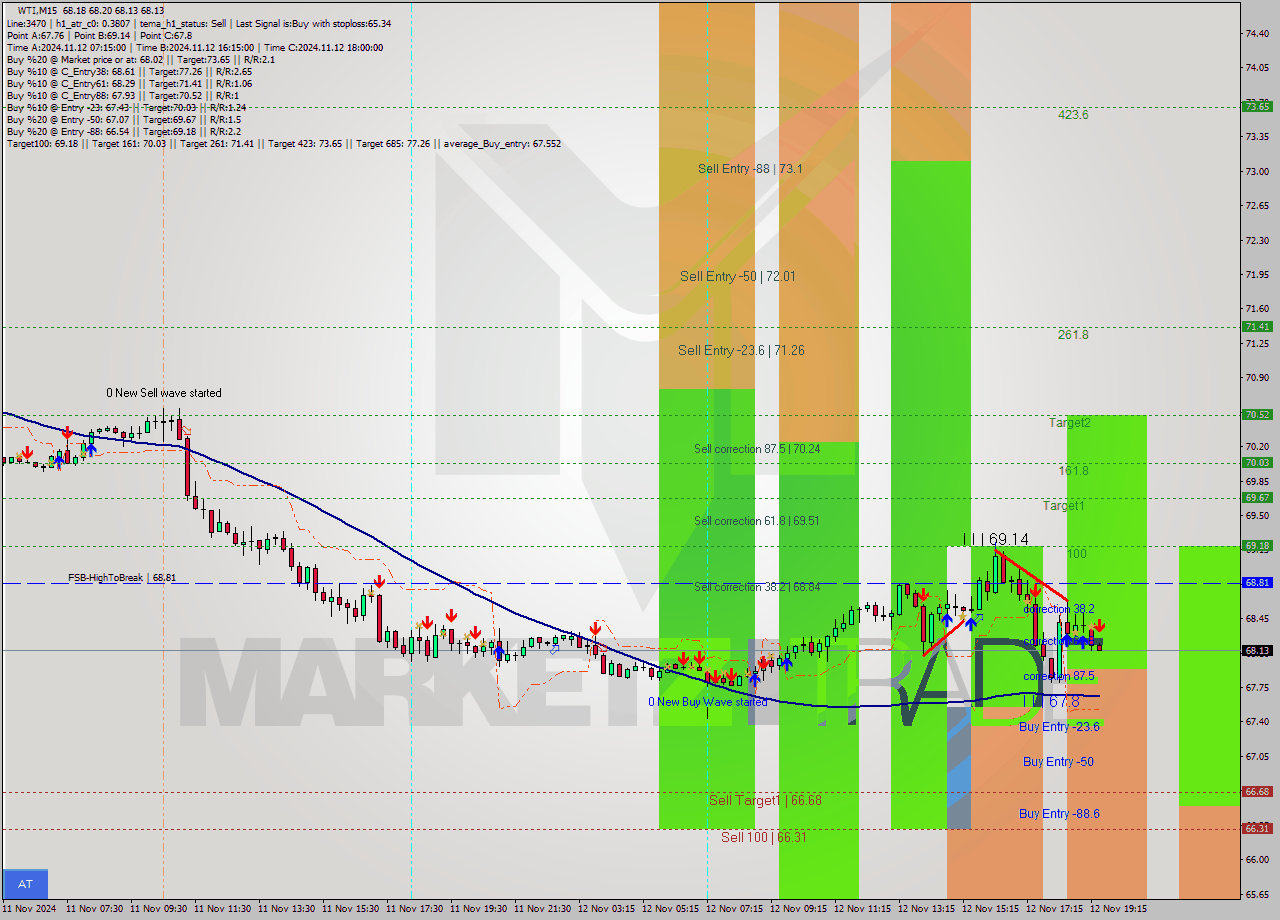Click the '11 Nov 15:30' time axis label
The image size is (1280, 920).
point(351,909)
